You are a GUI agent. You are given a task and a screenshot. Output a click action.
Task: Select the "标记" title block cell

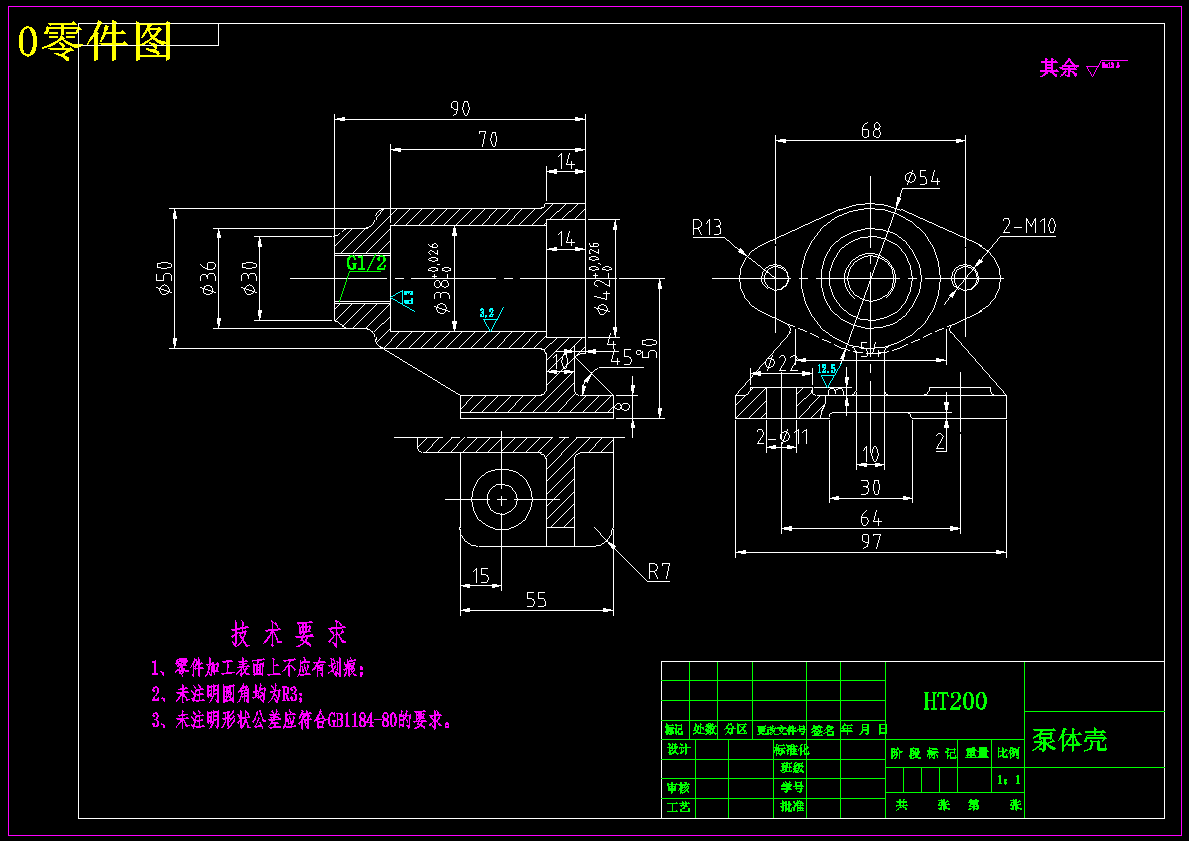point(674,730)
